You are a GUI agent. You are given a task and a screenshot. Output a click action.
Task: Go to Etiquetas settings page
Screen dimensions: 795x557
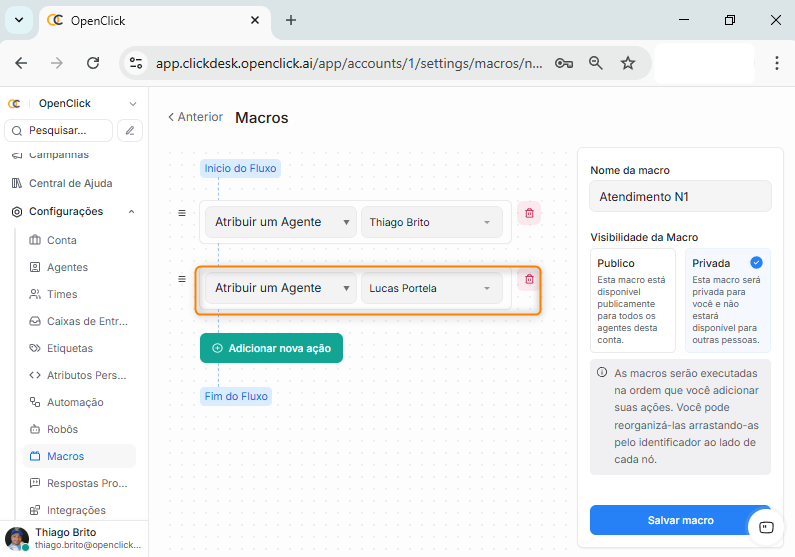70,348
